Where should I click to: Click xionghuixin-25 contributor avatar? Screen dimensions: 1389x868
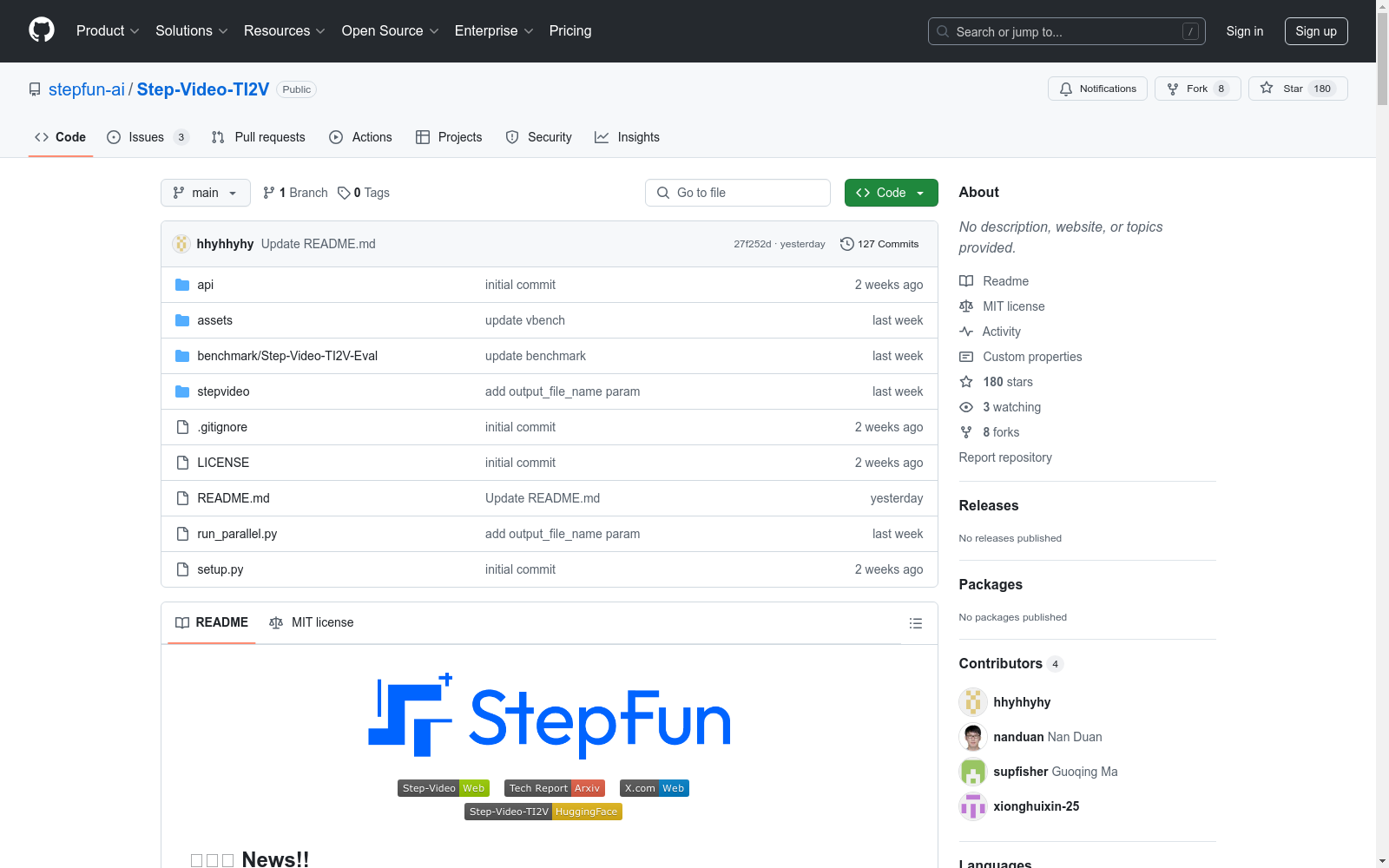coord(973,806)
